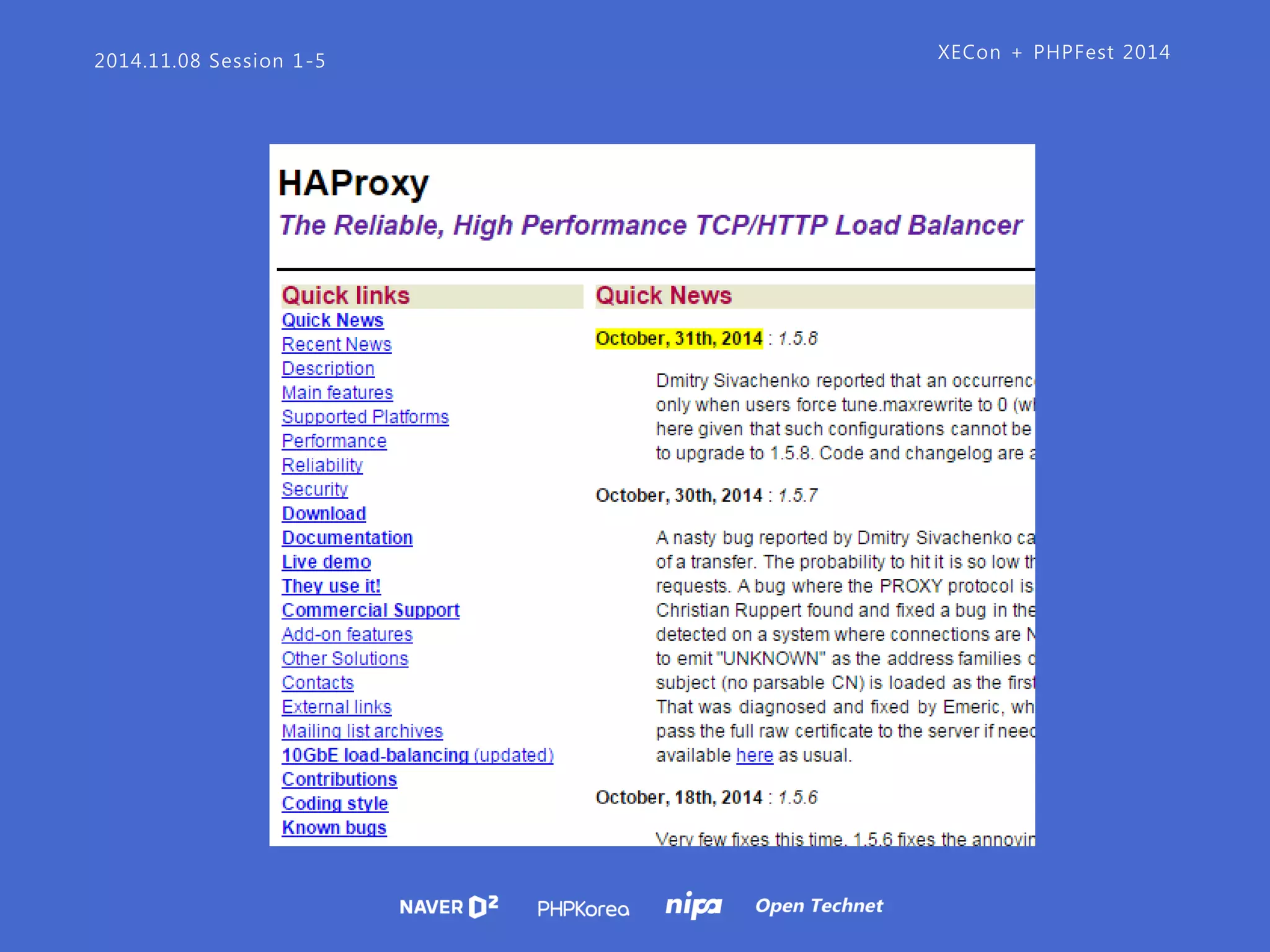Click the nipa logo
1270x952 pixels.
tap(693, 906)
